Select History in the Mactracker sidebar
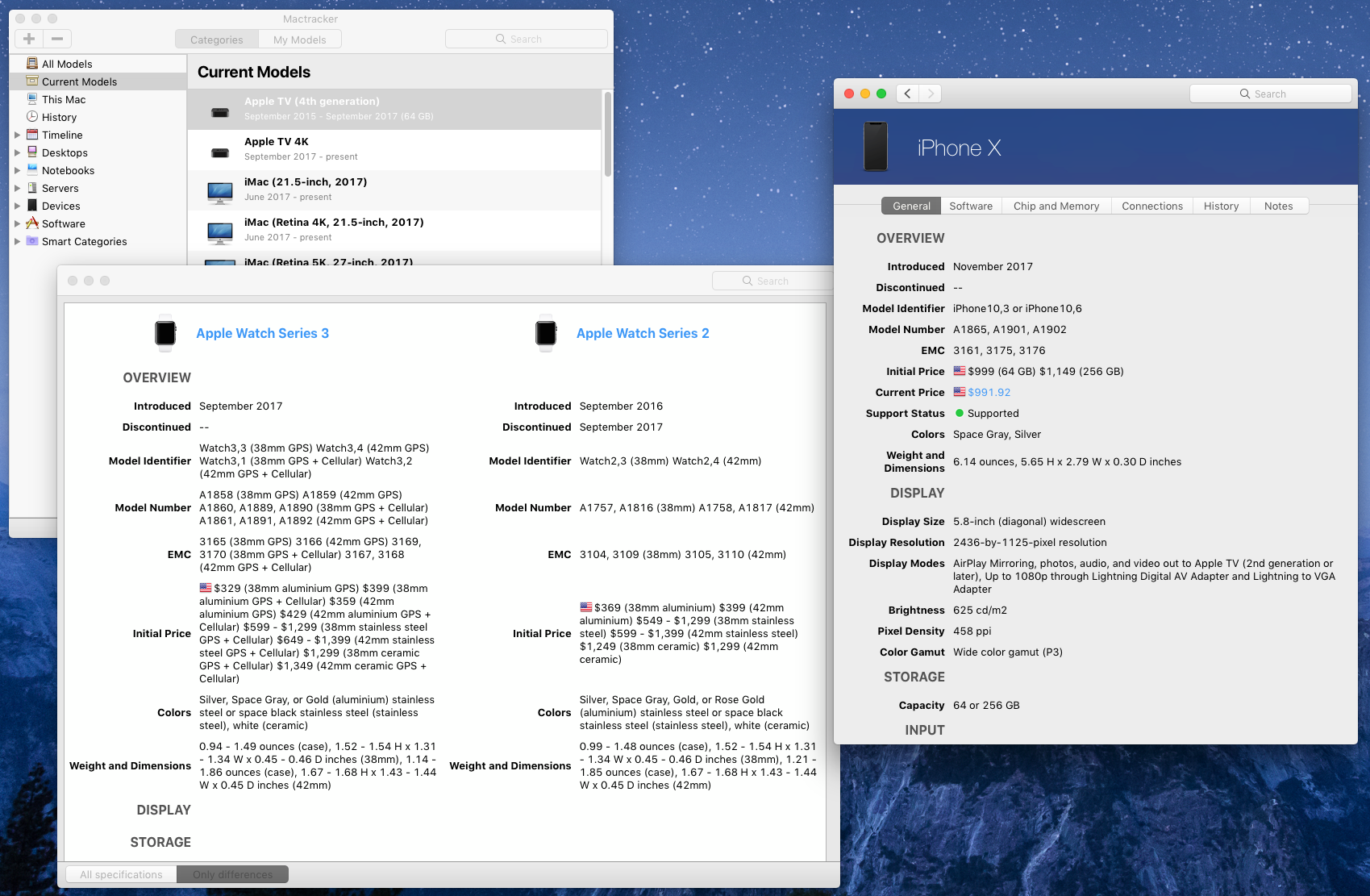Screen dimensions: 1370x896 click(98, 117)
